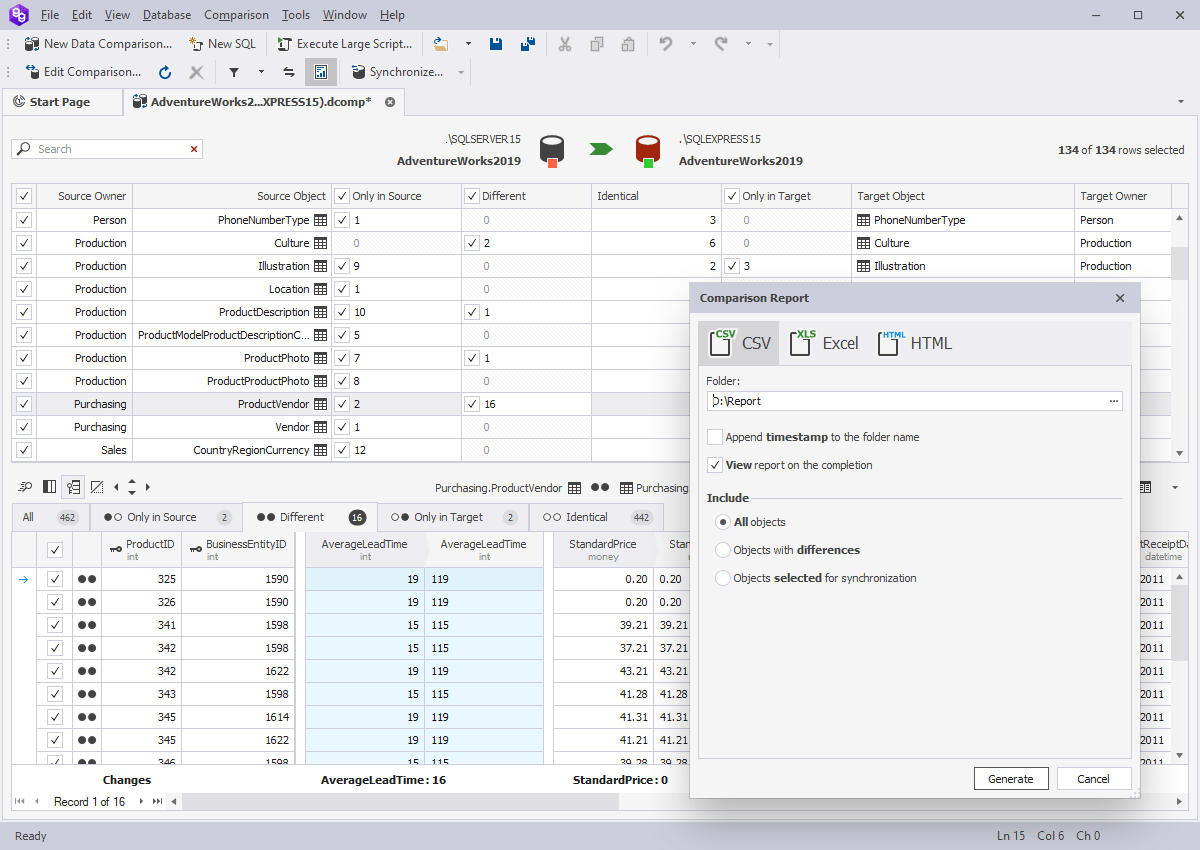The width and height of the screenshot is (1200, 850).
Task: Click the Generate button
Action: coord(1011,778)
